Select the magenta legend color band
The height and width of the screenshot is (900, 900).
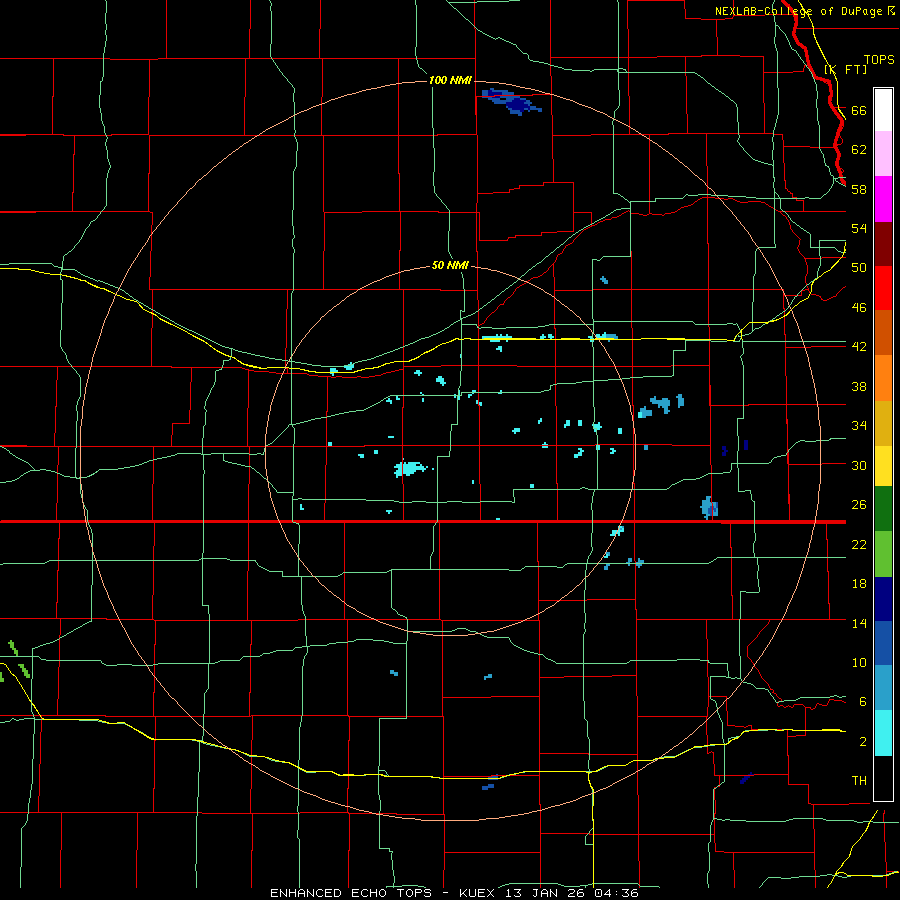pos(883,199)
